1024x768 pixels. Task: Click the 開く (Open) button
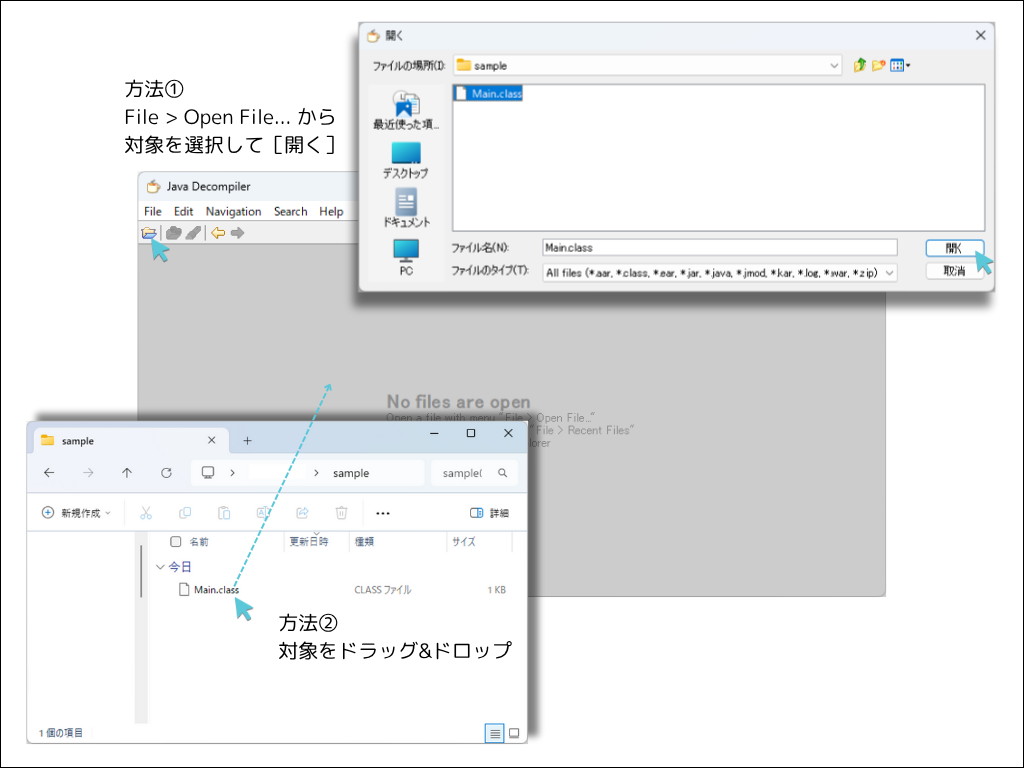point(954,247)
